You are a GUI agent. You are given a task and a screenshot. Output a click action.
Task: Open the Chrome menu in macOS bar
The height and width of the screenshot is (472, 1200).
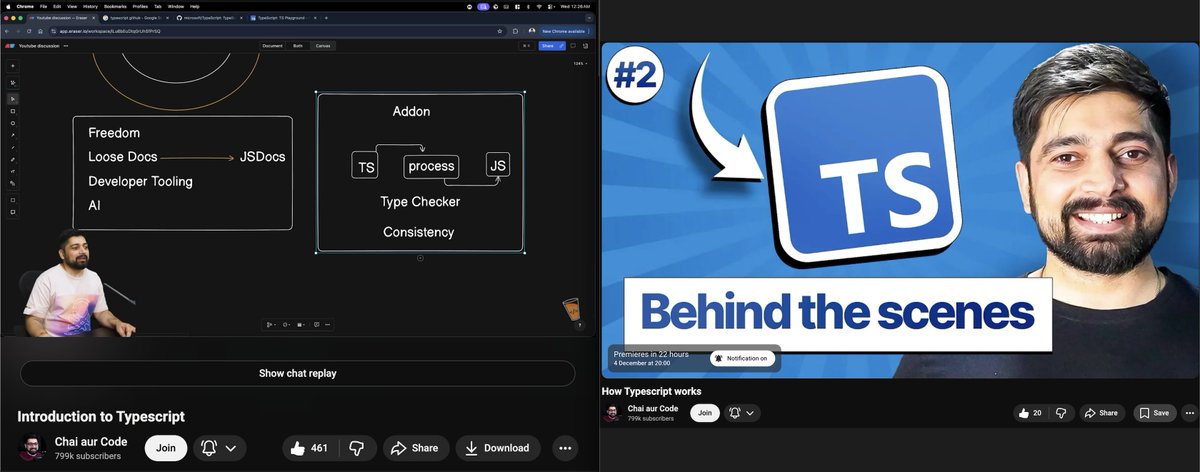25,6
